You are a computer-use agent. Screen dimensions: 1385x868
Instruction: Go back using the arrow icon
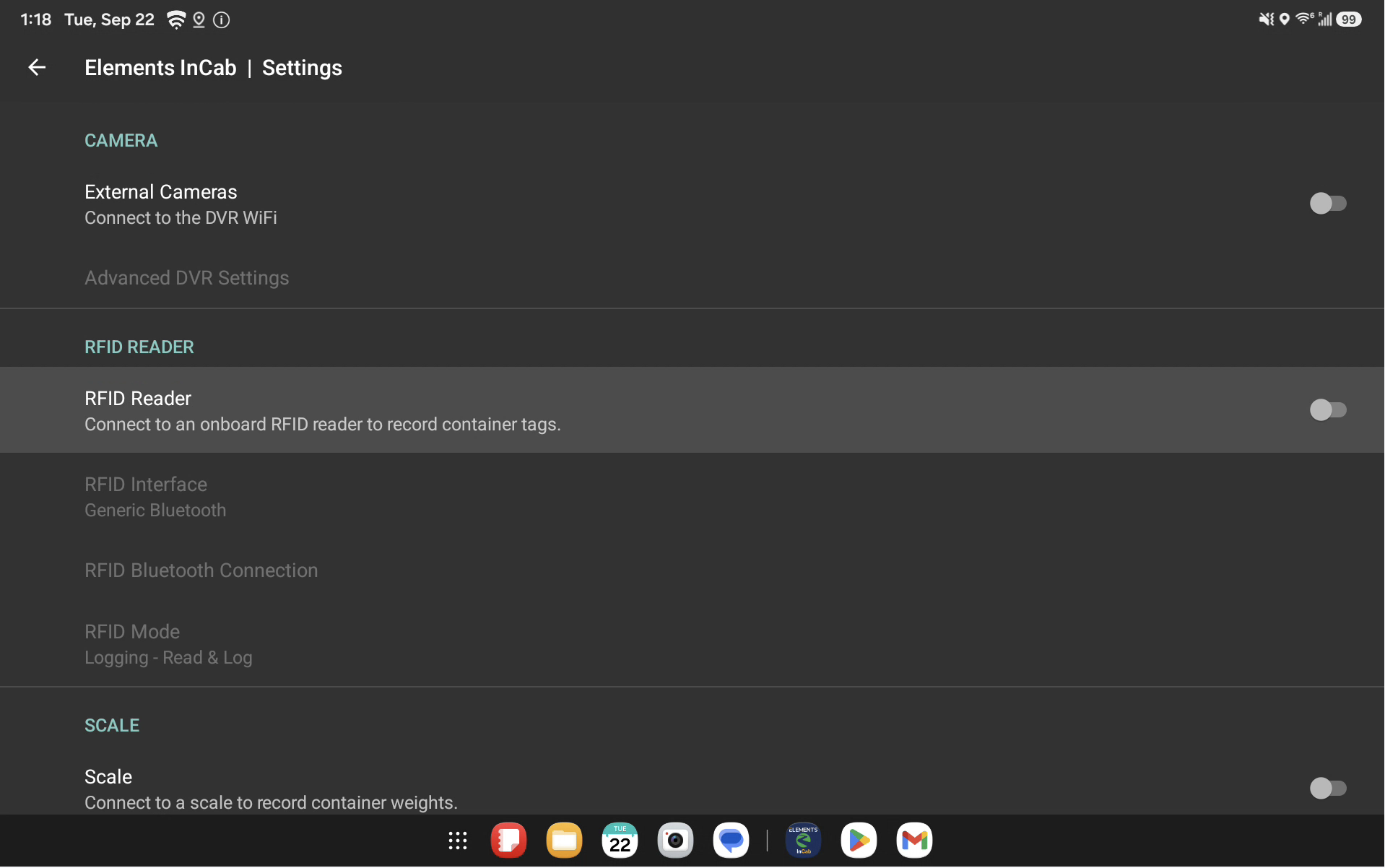tap(37, 68)
